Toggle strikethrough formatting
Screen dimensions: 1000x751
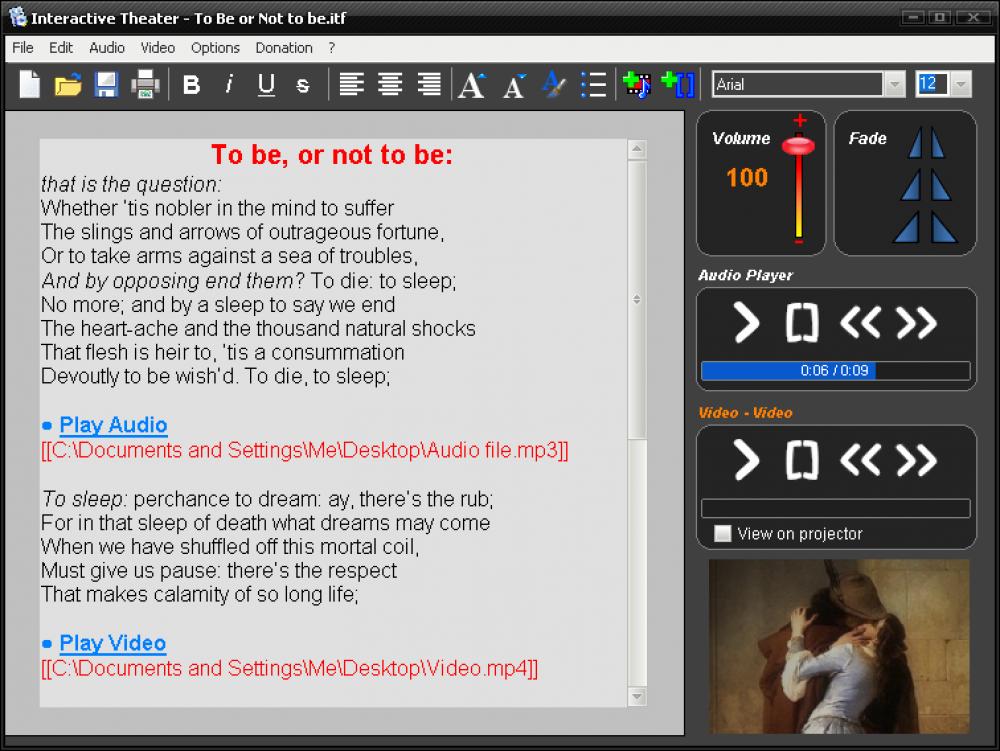point(302,85)
